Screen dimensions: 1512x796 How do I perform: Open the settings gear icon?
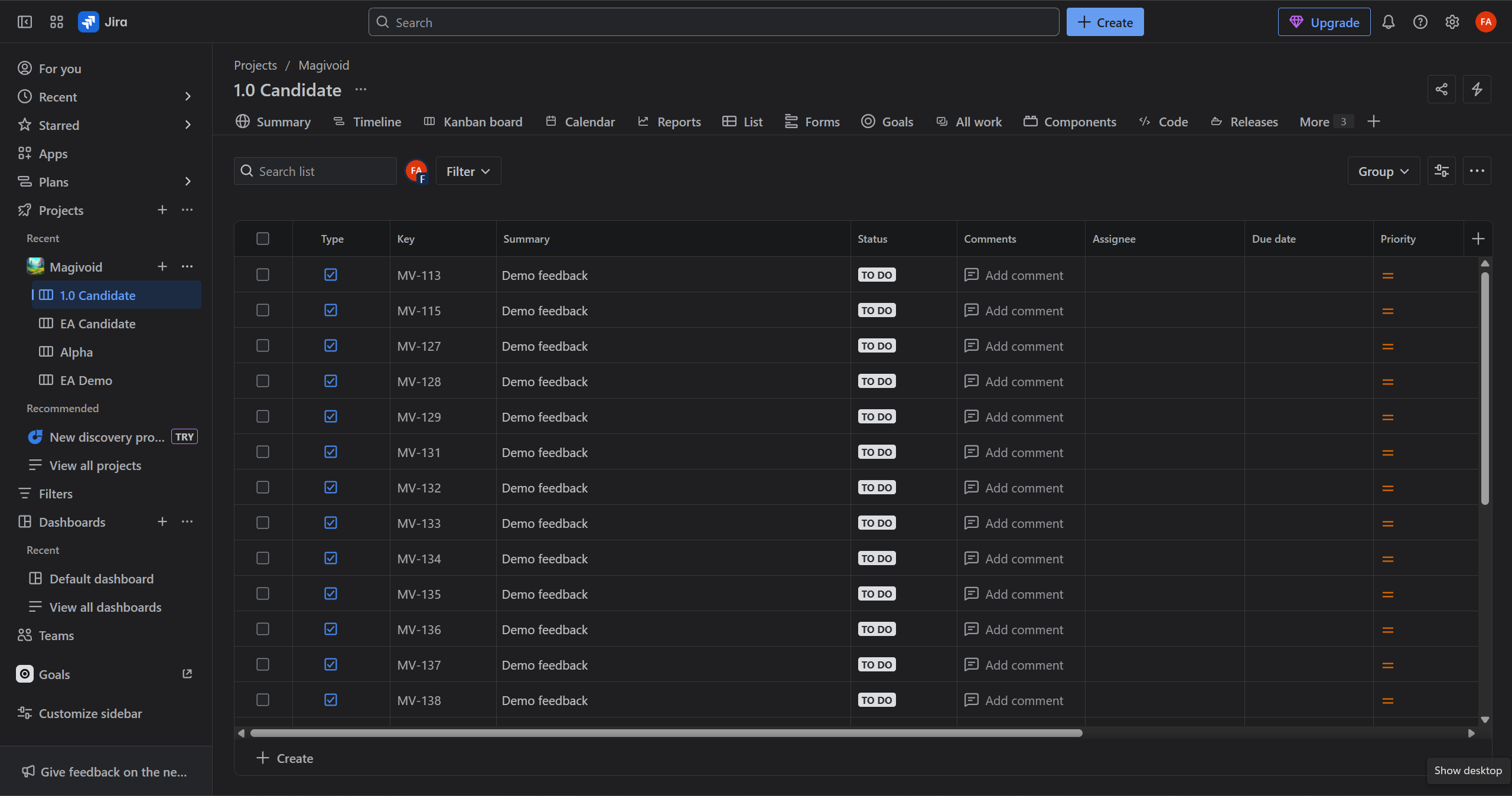click(x=1452, y=22)
